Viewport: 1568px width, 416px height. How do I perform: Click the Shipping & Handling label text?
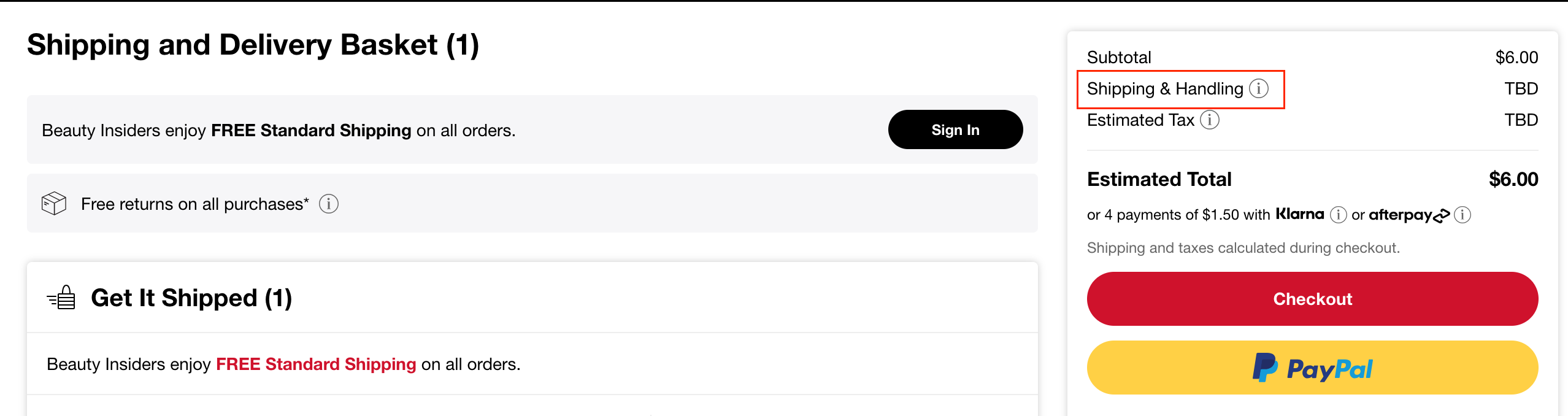pyautogui.click(x=1164, y=89)
